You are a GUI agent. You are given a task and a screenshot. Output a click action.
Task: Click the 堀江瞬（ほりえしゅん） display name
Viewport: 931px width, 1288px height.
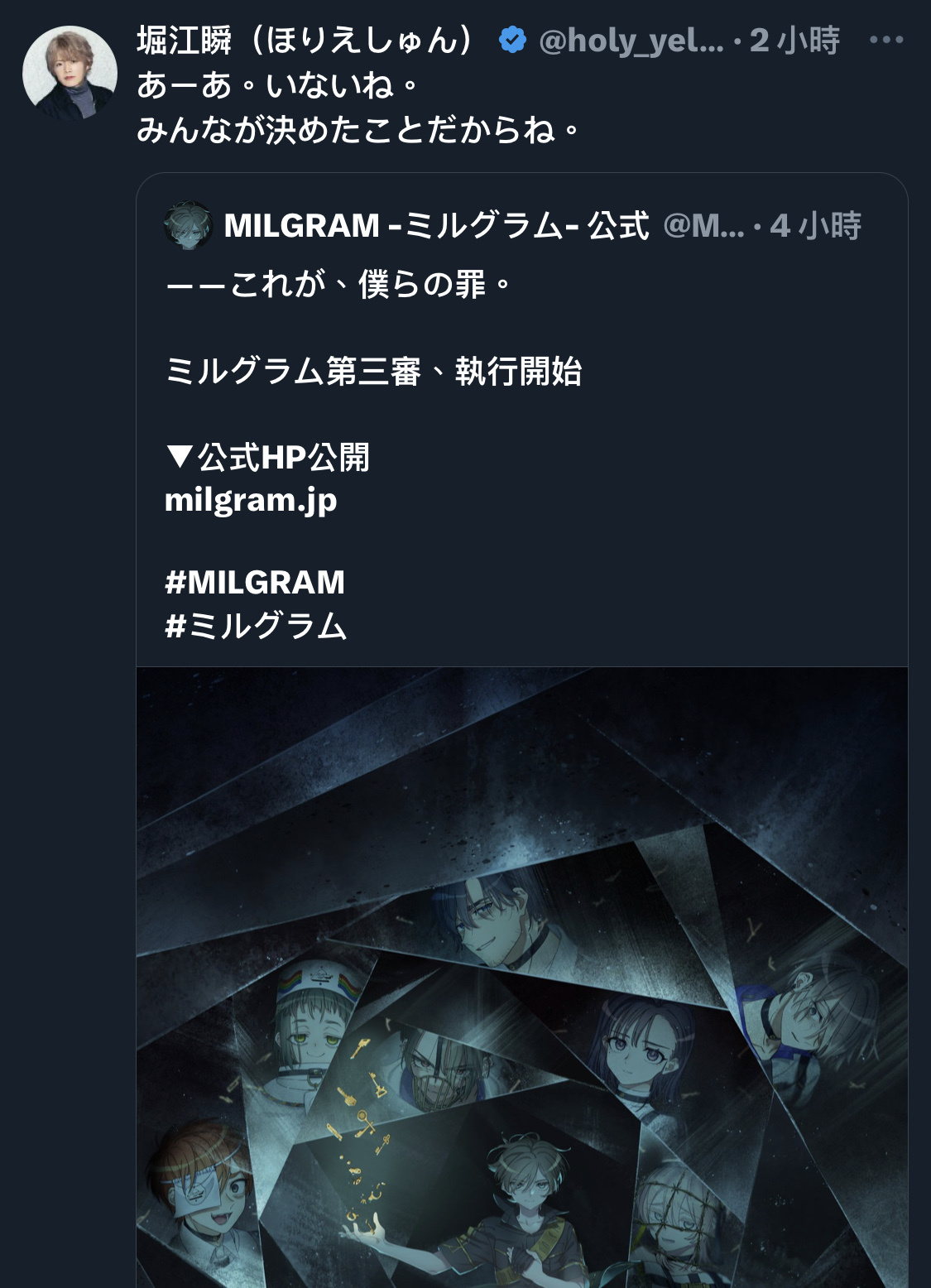pos(305,40)
